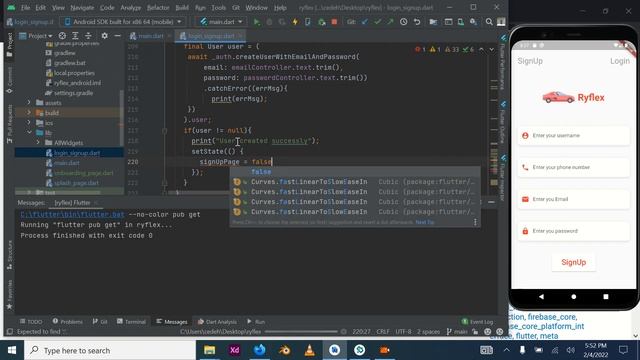This screenshot has height=360, width=640.
Task: Click the errors indicator in the editor corner
Action: (x=420, y=49)
